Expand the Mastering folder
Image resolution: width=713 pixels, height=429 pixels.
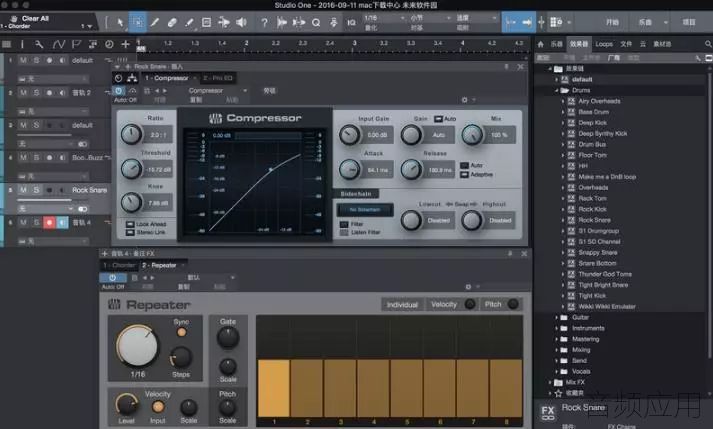556,339
